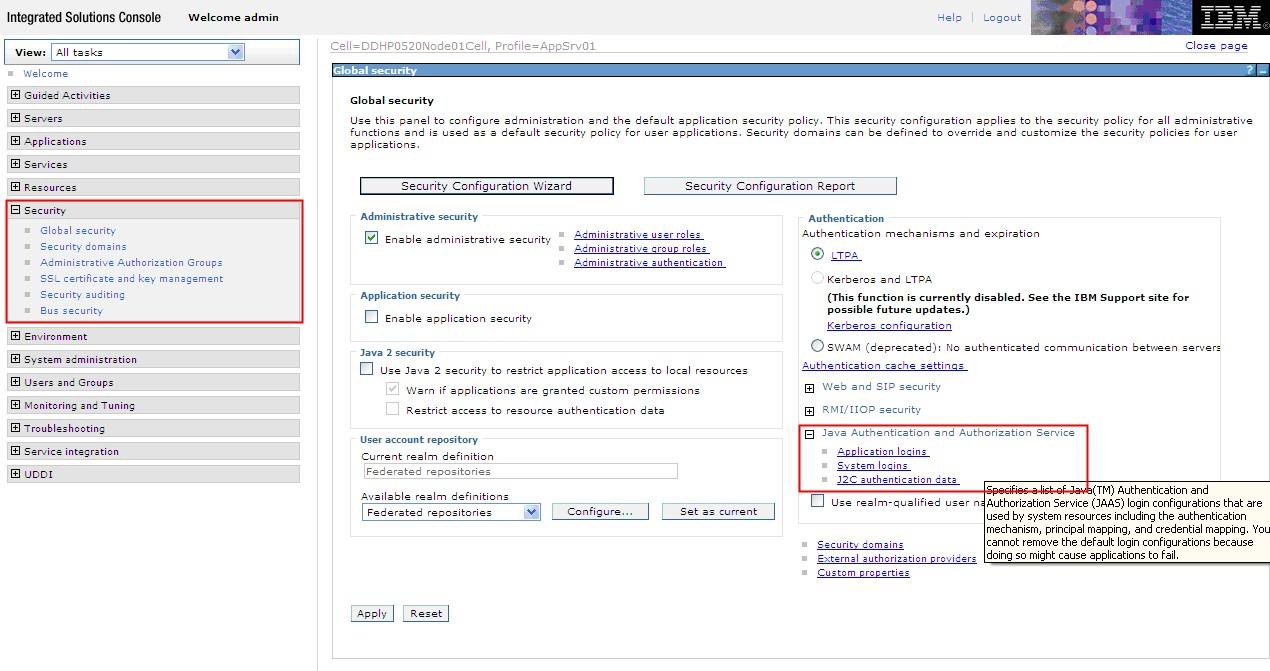Open System logins link

873,465
